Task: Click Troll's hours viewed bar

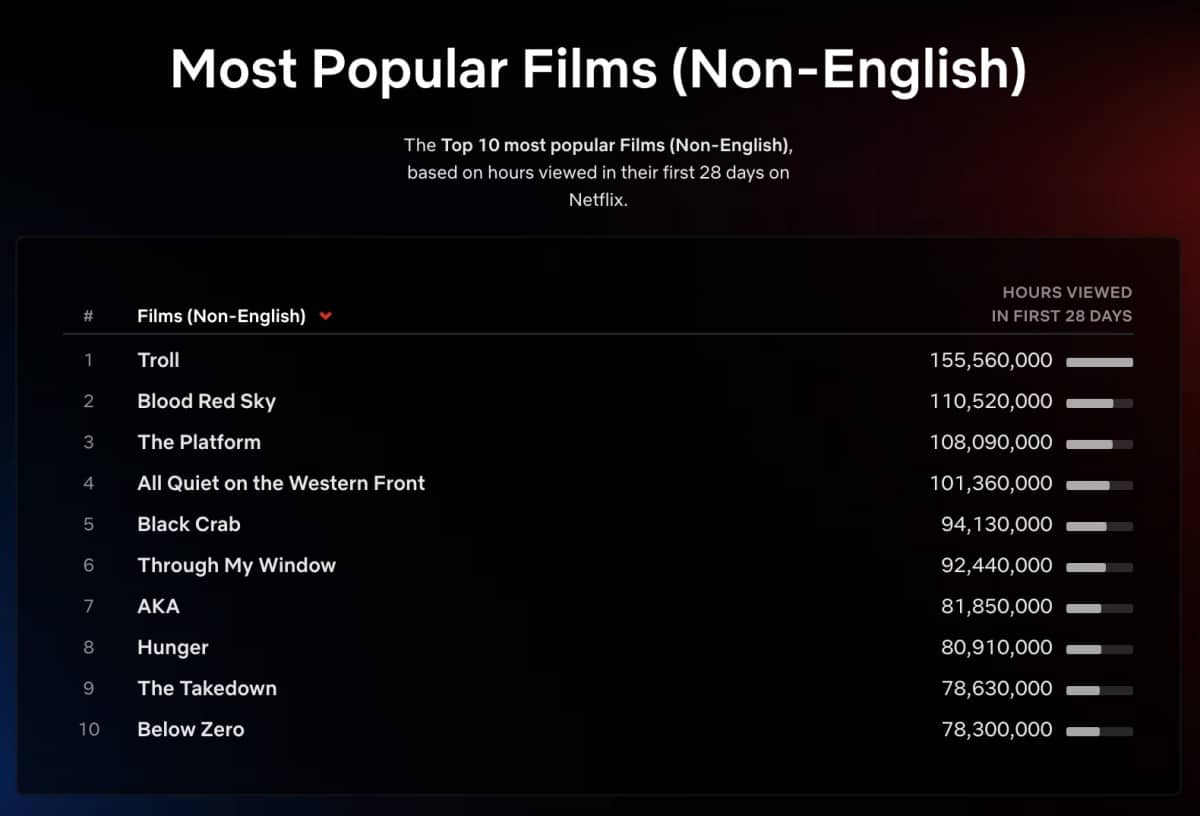Action: point(1099,362)
